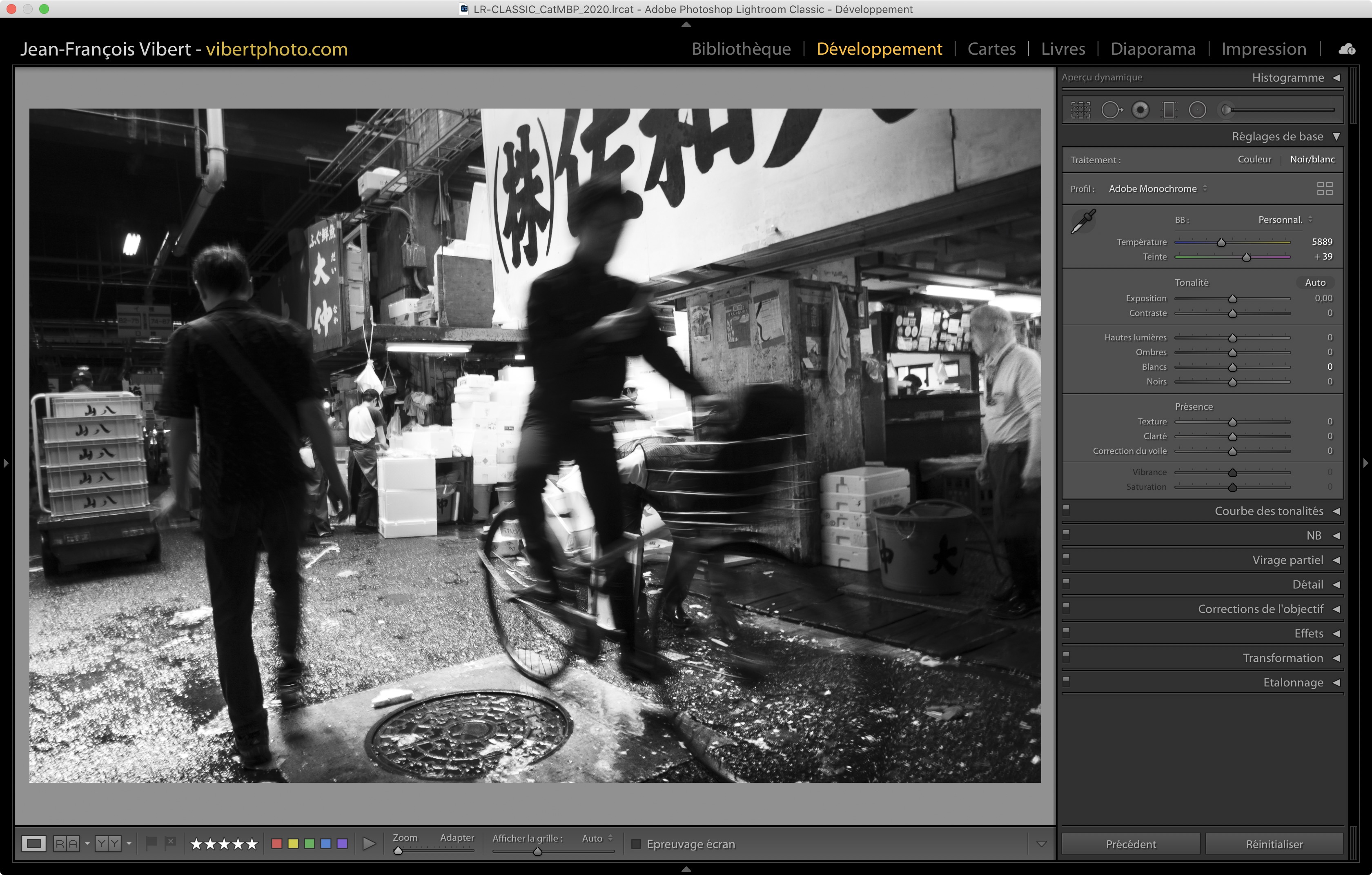The width and height of the screenshot is (1372, 875).
Task: Switch to the Bibliothèque module
Action: (741, 49)
